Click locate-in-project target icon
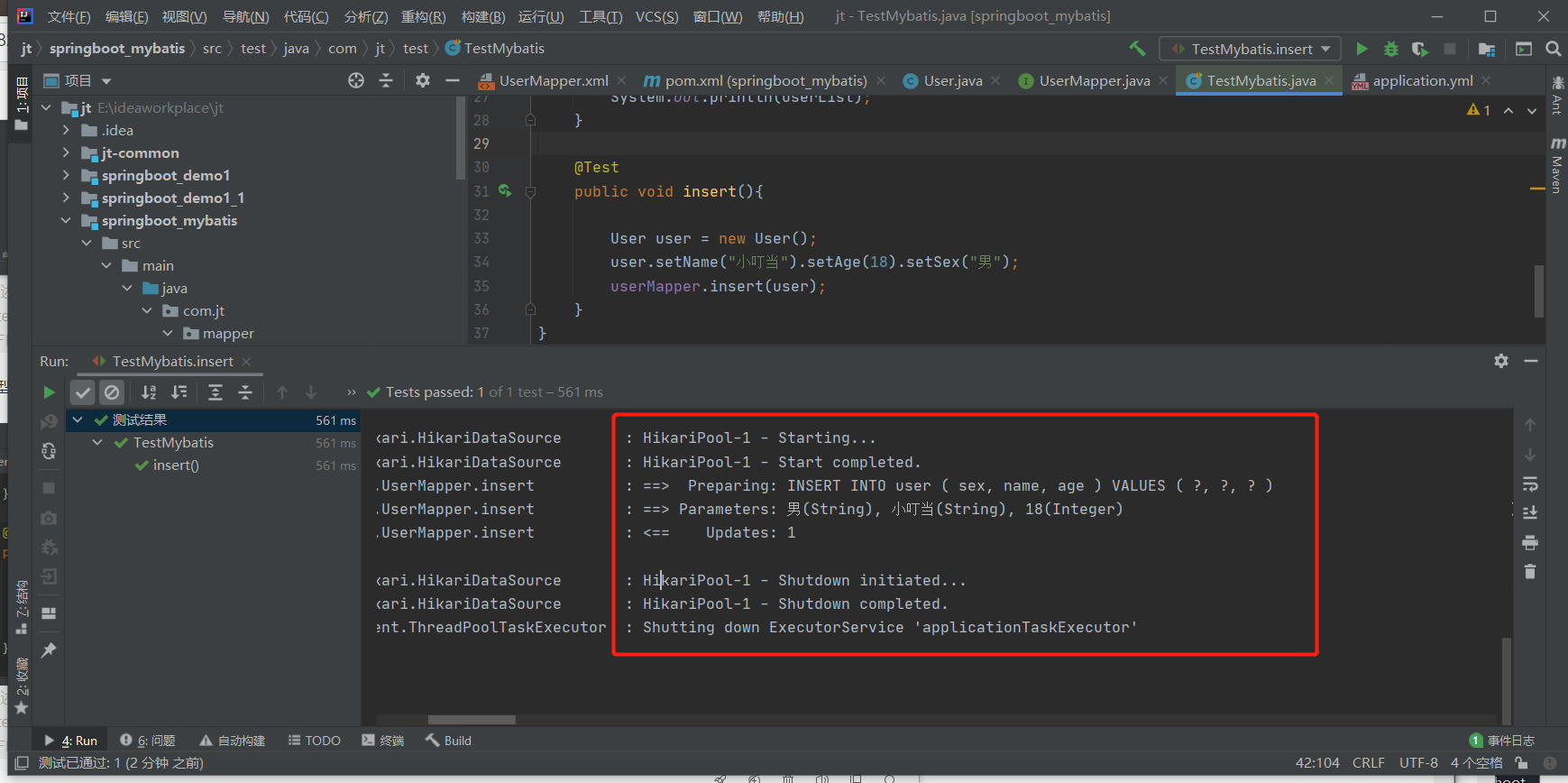The image size is (1568, 783). (x=356, y=80)
